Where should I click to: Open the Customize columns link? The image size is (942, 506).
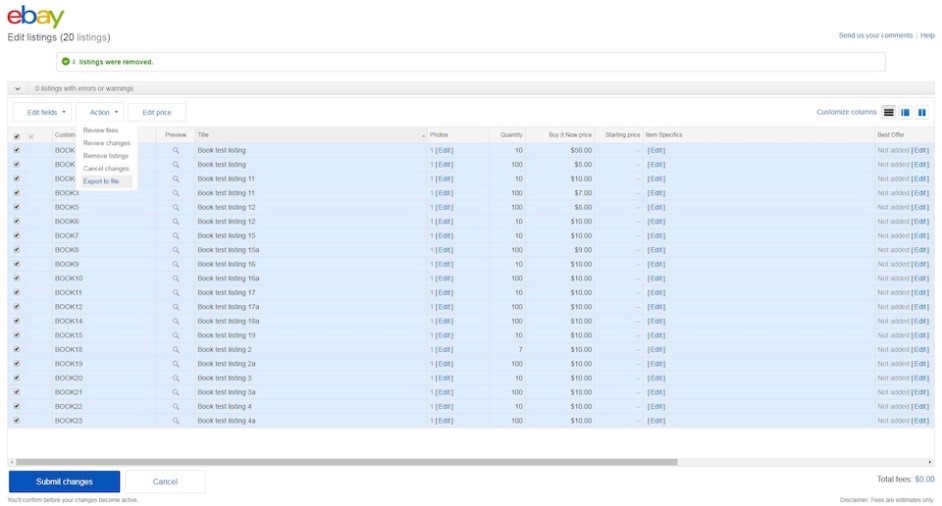point(846,113)
